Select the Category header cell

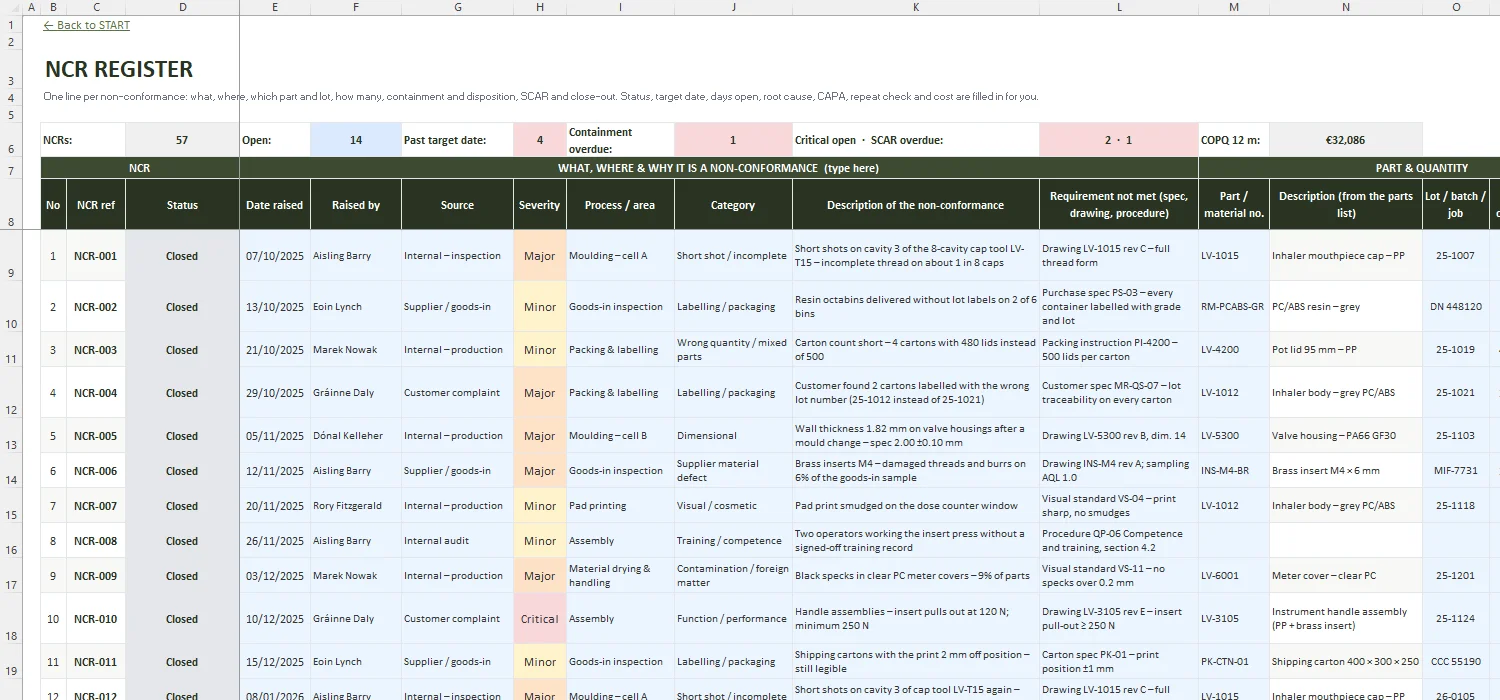[x=733, y=205]
